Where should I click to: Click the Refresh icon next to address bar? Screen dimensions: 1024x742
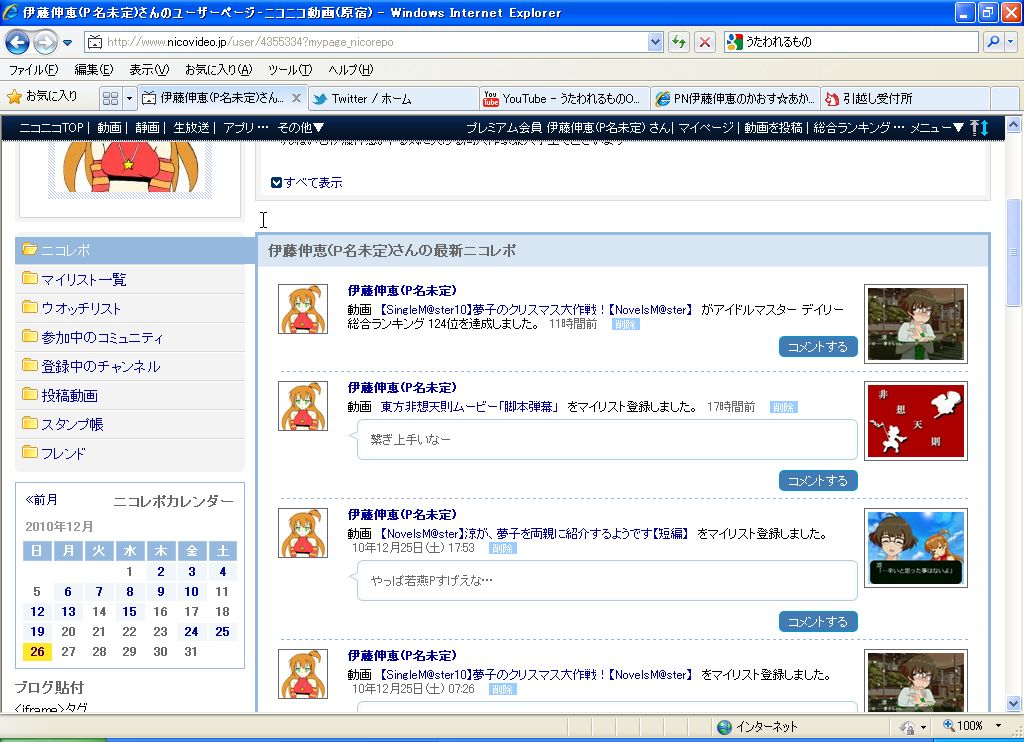679,42
